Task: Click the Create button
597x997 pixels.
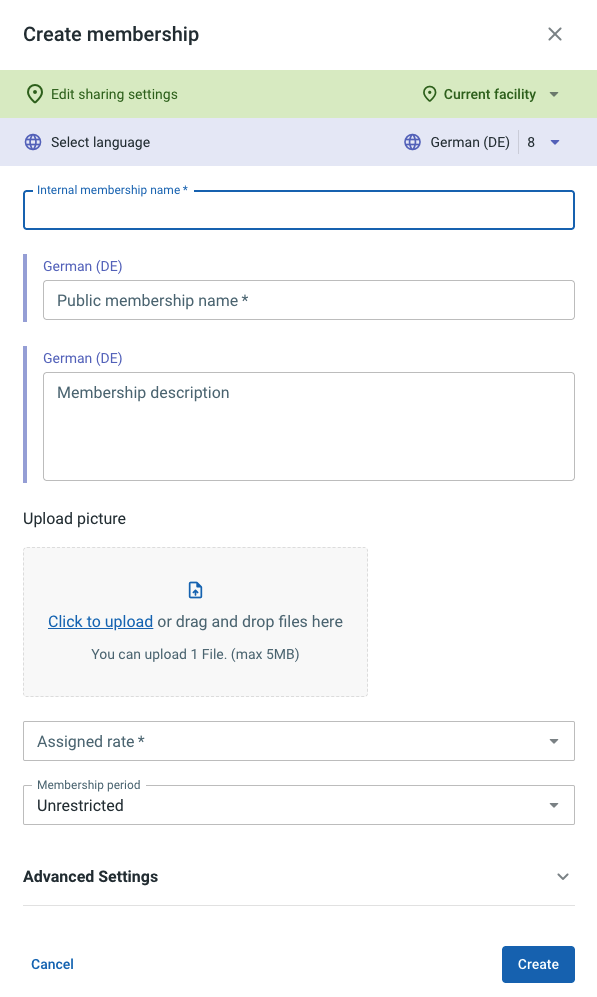Action: (538, 964)
